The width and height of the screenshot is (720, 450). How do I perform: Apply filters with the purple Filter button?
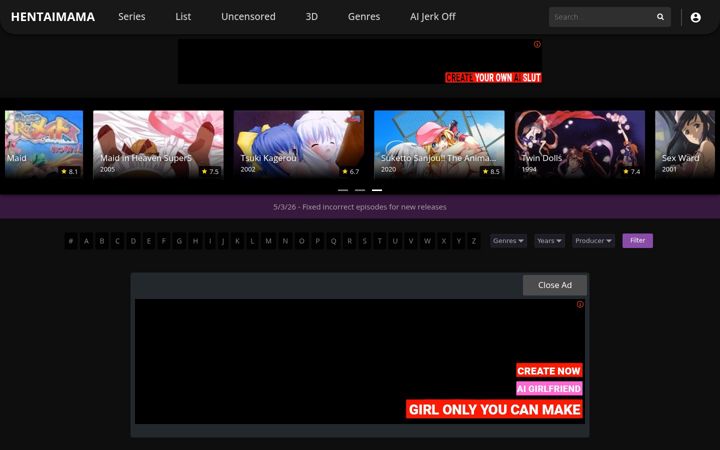(x=637, y=241)
